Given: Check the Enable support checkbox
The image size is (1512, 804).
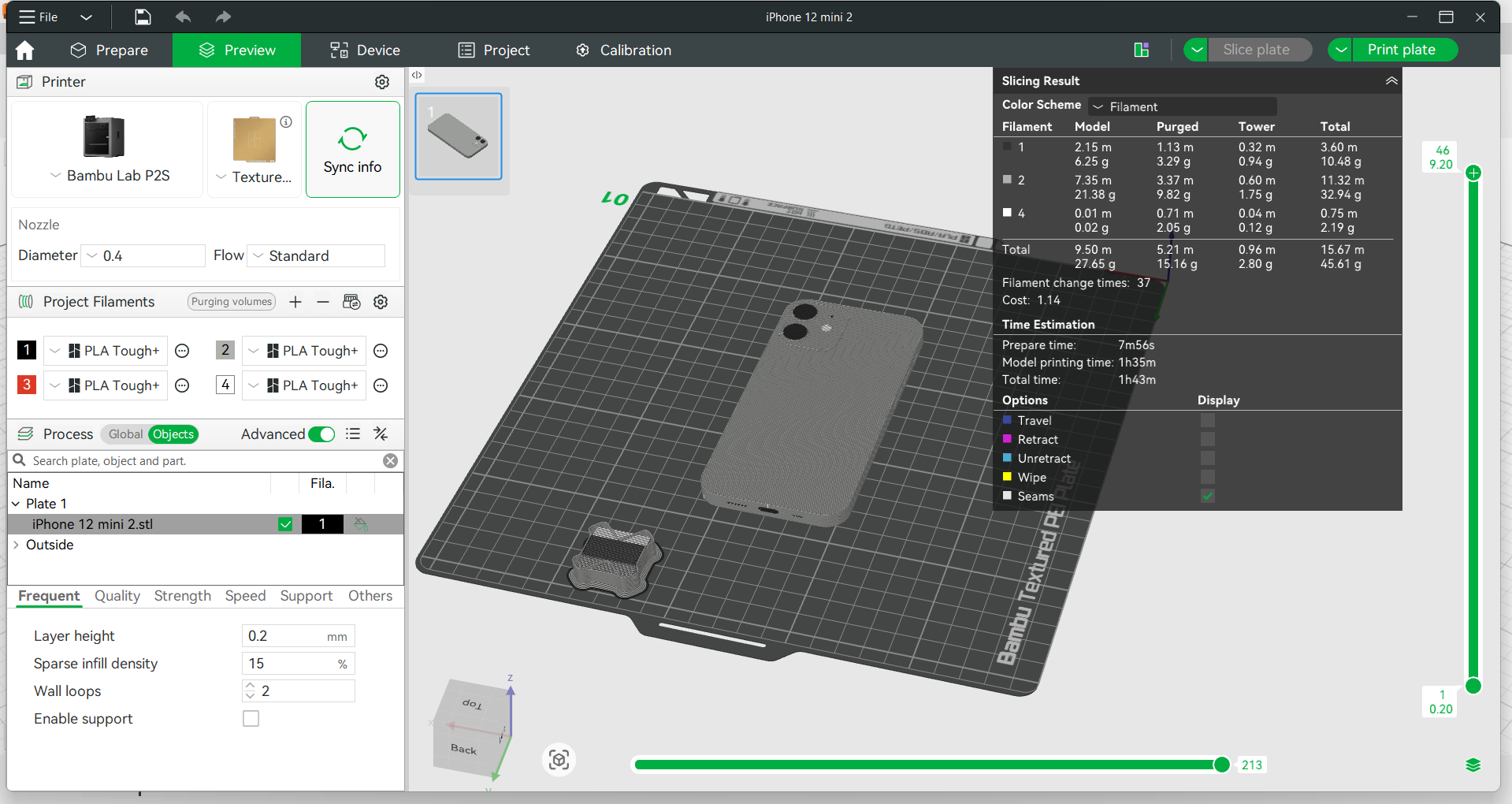Looking at the screenshot, I should coord(251,719).
